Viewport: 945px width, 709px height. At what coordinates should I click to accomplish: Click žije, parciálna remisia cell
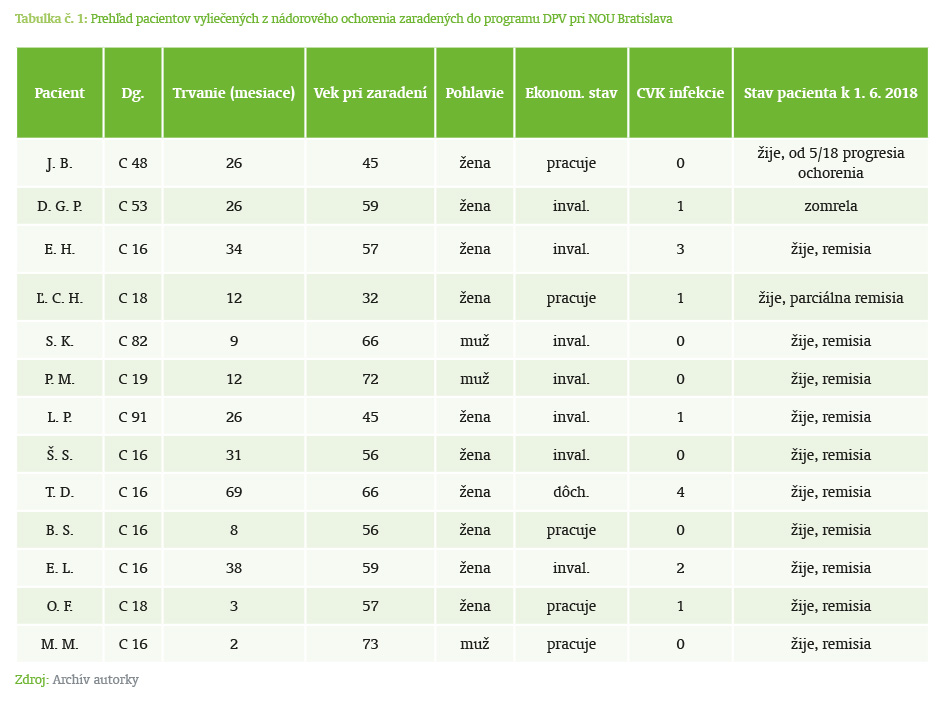[830, 298]
